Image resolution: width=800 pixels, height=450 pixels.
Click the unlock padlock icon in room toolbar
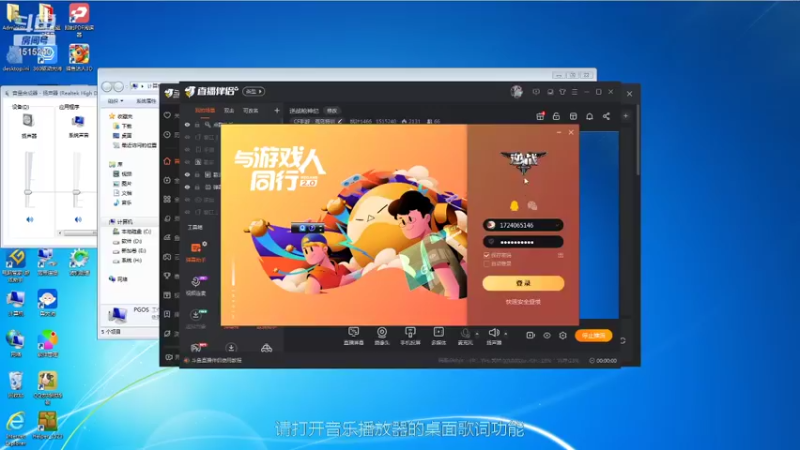click(556, 116)
